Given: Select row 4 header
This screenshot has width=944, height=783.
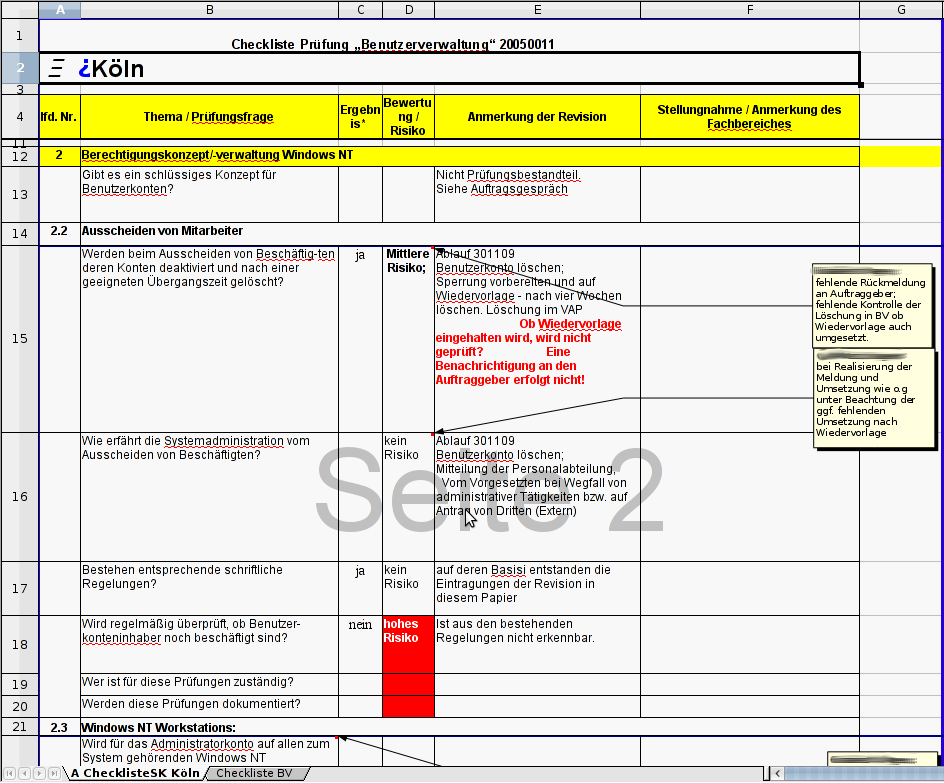Looking at the screenshot, I should (20, 117).
